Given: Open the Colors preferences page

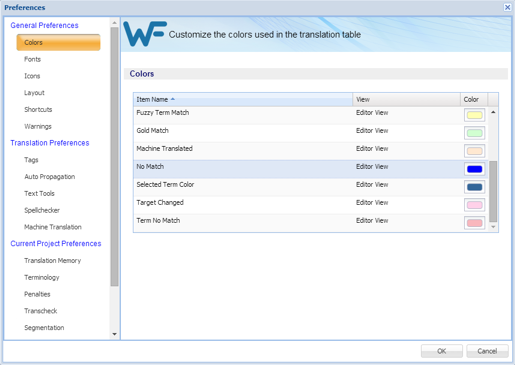Looking at the screenshot, I should (58, 42).
